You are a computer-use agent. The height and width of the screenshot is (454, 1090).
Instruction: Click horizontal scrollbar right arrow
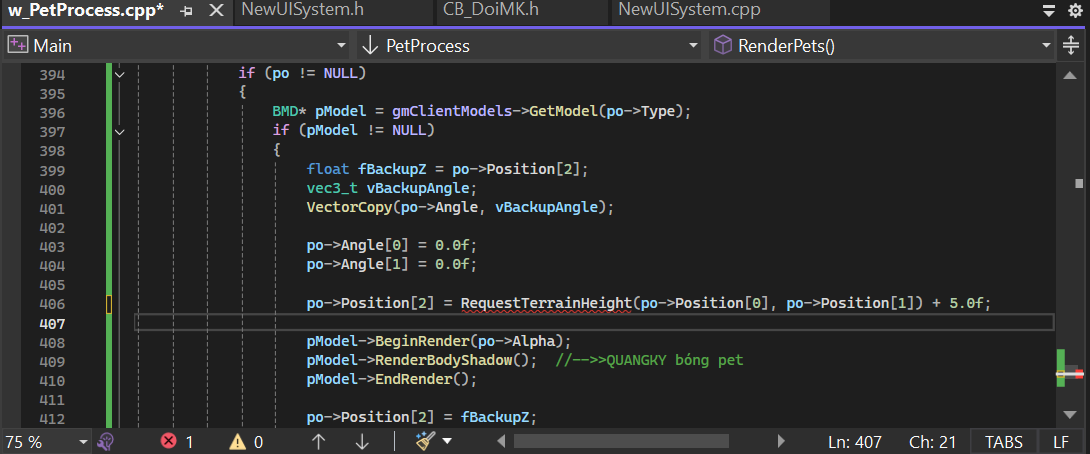(781, 441)
